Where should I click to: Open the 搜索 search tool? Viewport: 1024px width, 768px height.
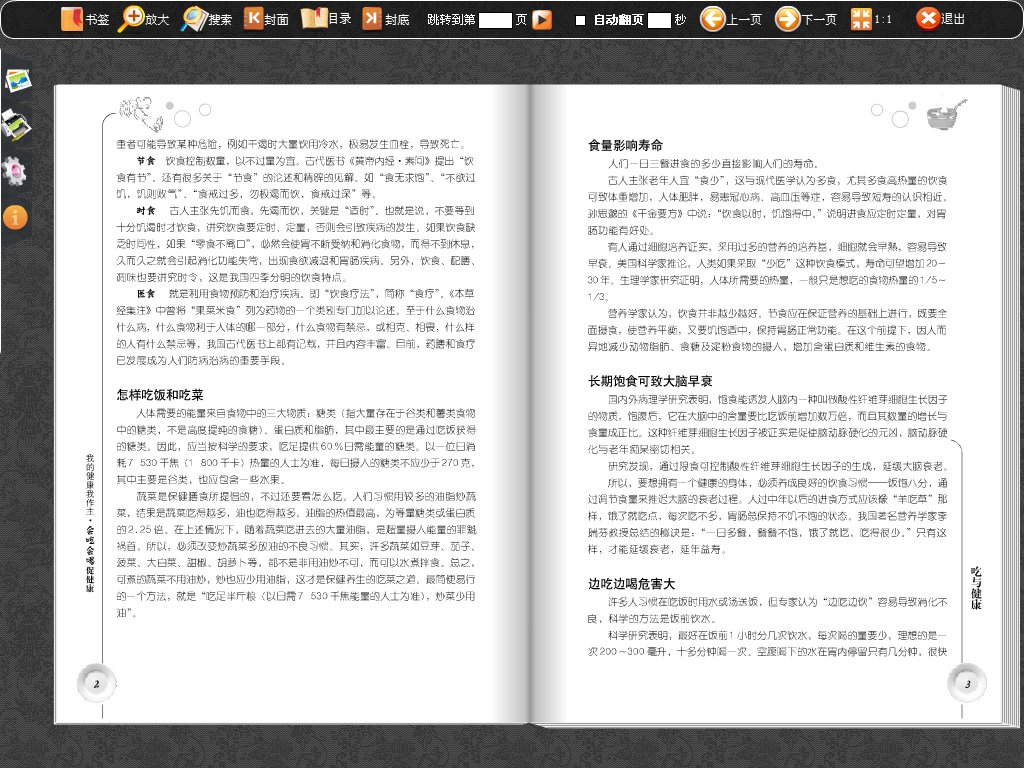pos(206,19)
